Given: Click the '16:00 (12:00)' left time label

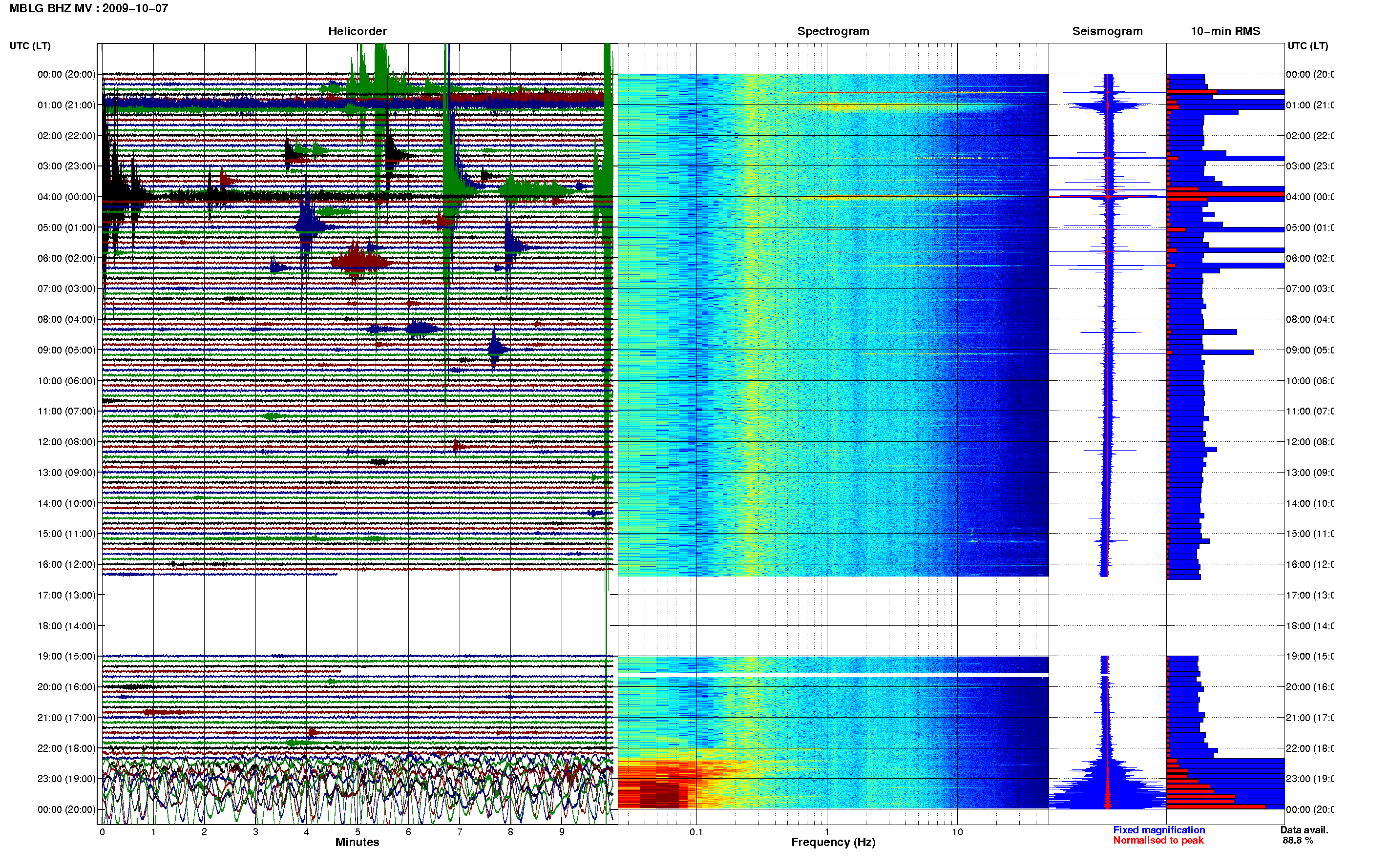Looking at the screenshot, I should coord(66,564).
